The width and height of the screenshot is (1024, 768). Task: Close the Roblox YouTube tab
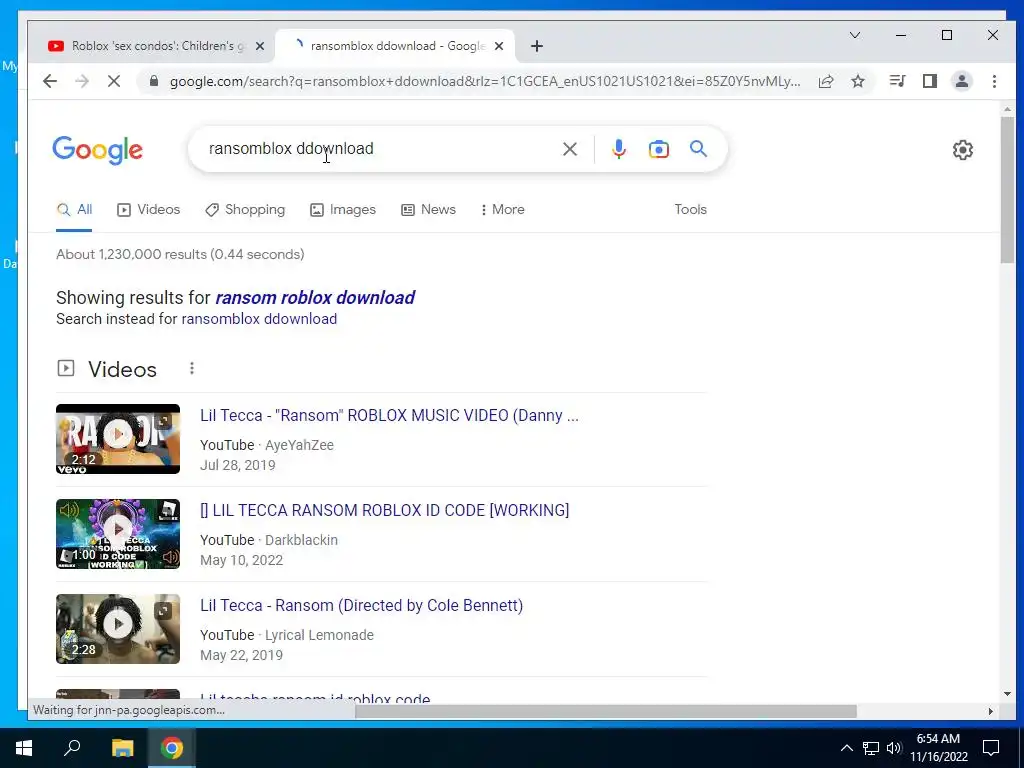tap(260, 46)
